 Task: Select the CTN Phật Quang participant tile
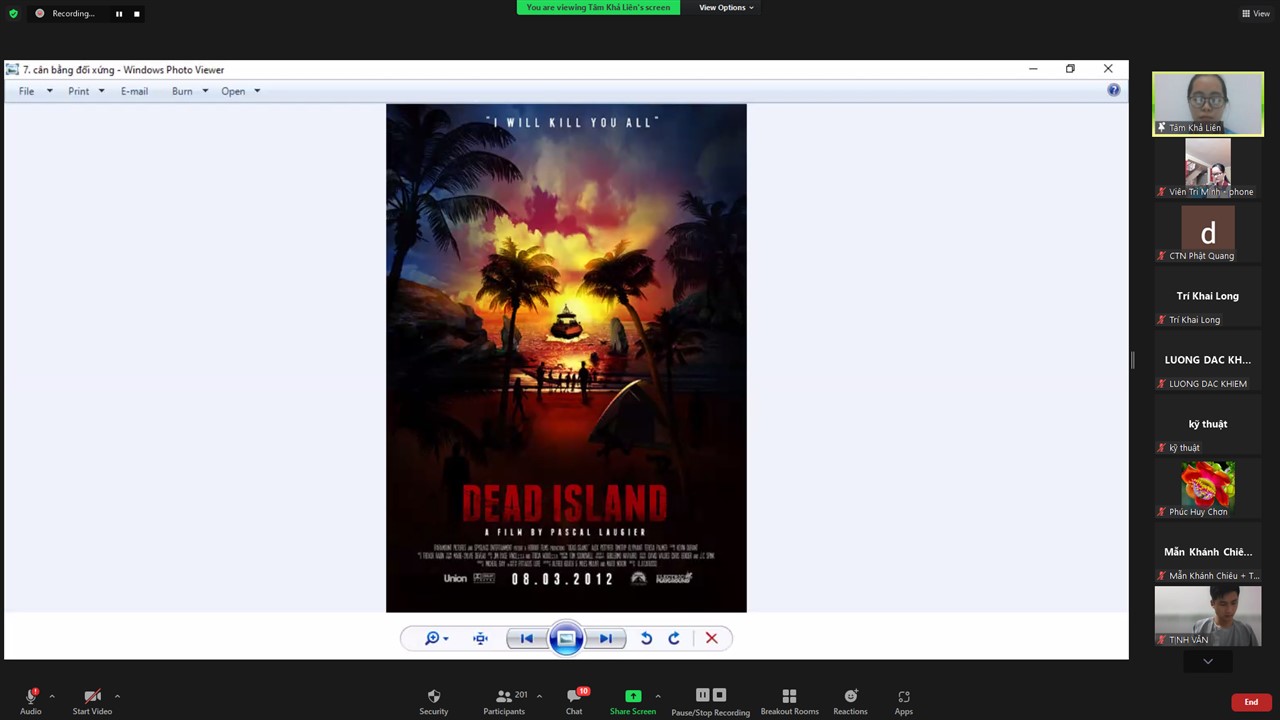click(1208, 232)
